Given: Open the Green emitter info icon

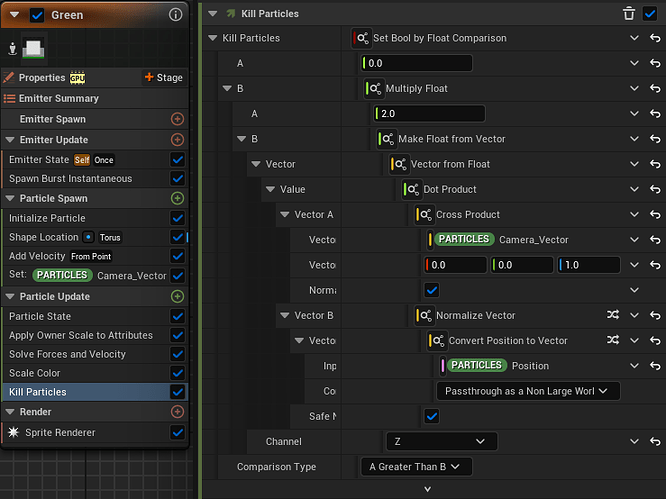Looking at the screenshot, I should [175, 15].
